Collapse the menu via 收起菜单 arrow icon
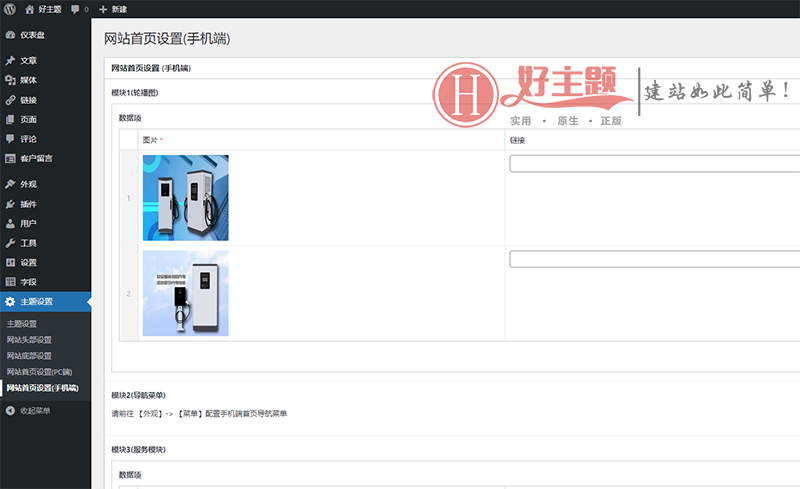The width and height of the screenshot is (800, 489). click(10, 410)
